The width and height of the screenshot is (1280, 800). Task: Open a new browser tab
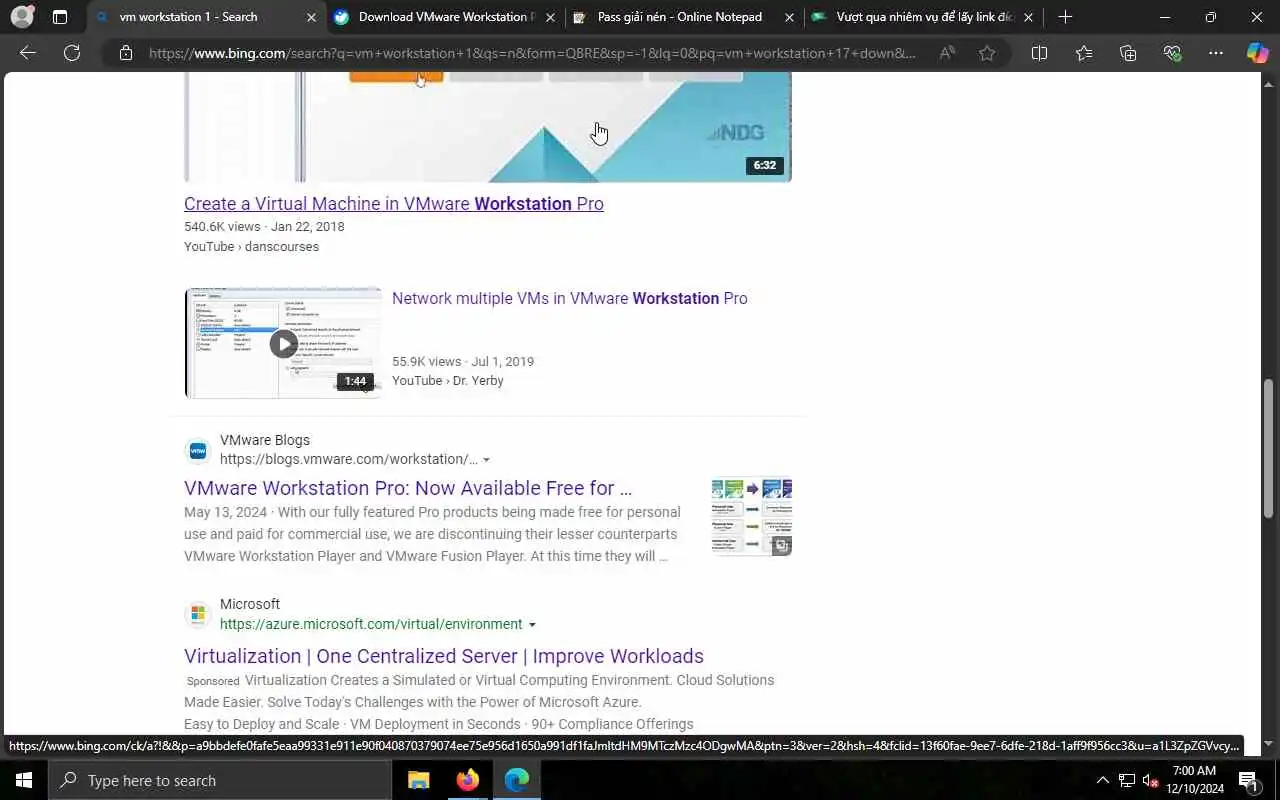point(1065,17)
